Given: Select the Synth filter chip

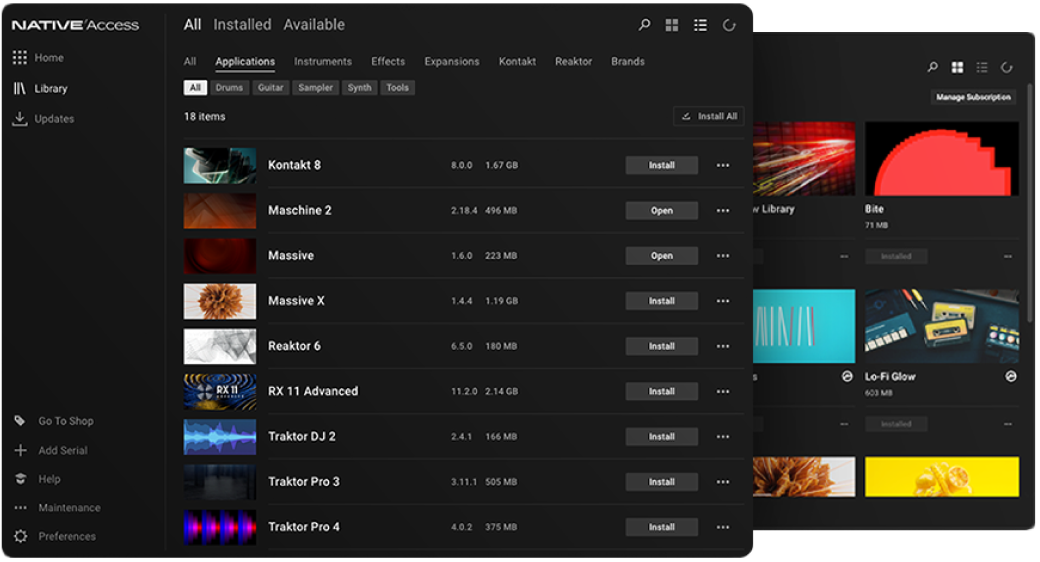Looking at the screenshot, I should [359, 88].
